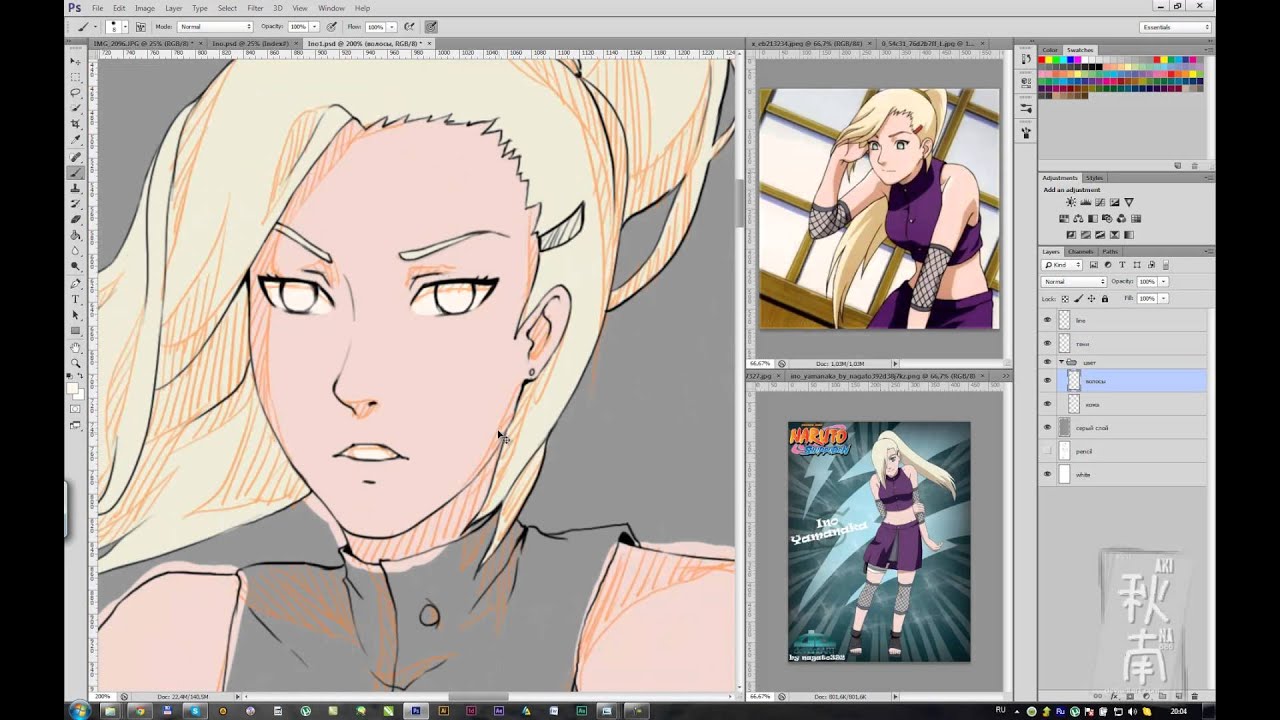This screenshot has width=1280, height=720.
Task: Open the Image menu
Action: (145, 8)
